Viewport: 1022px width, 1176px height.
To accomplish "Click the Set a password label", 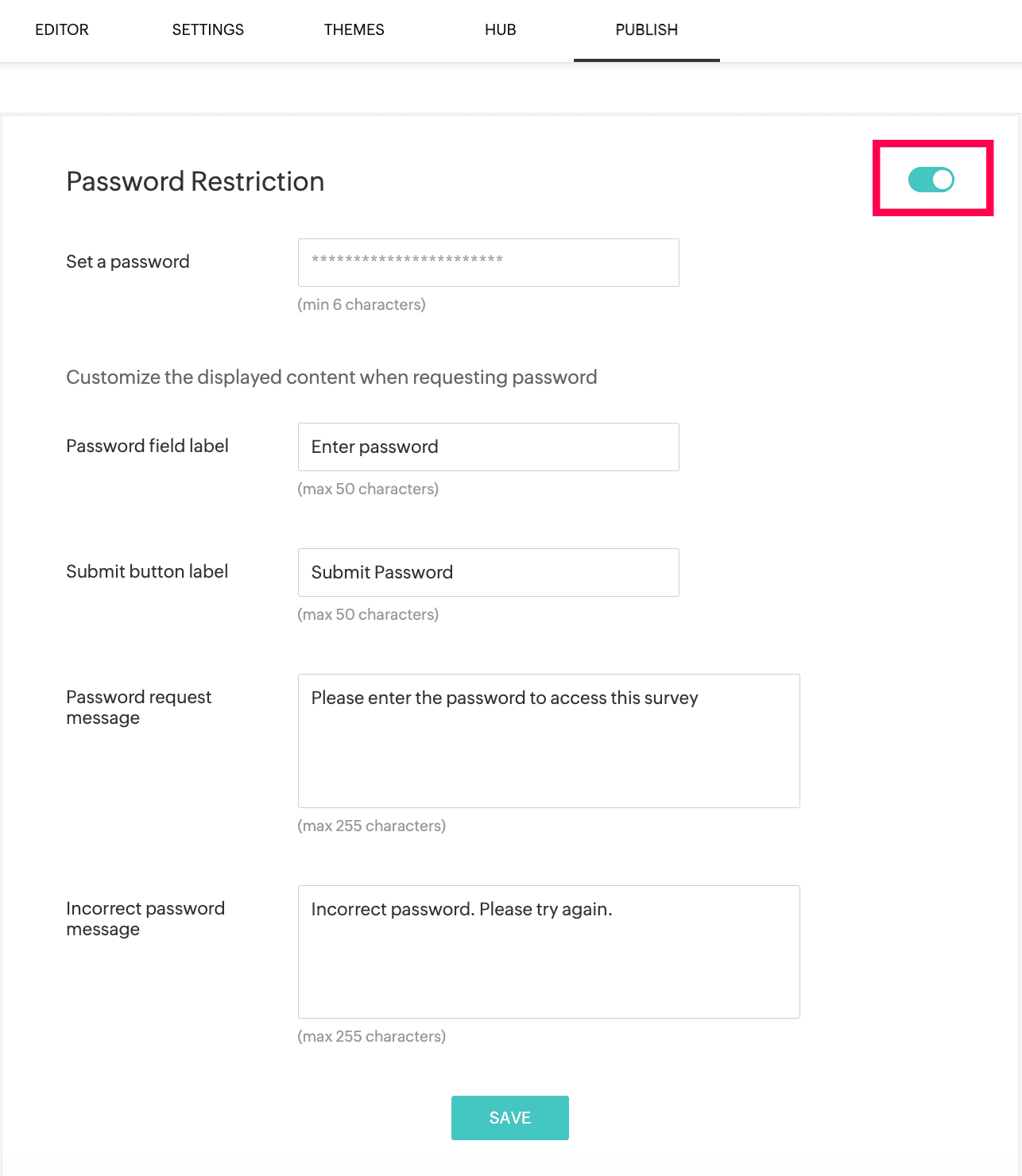I will pos(128,262).
